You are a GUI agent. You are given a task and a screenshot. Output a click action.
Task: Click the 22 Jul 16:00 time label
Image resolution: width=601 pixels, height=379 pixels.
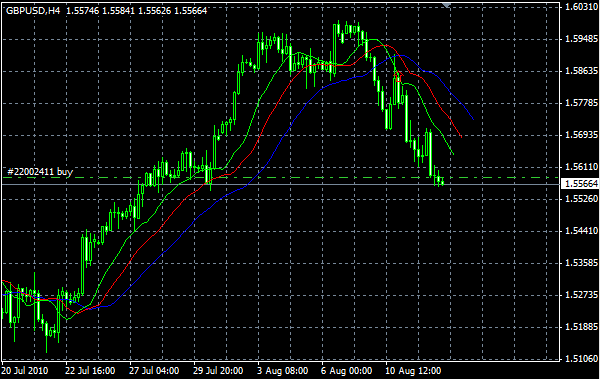pos(90,371)
